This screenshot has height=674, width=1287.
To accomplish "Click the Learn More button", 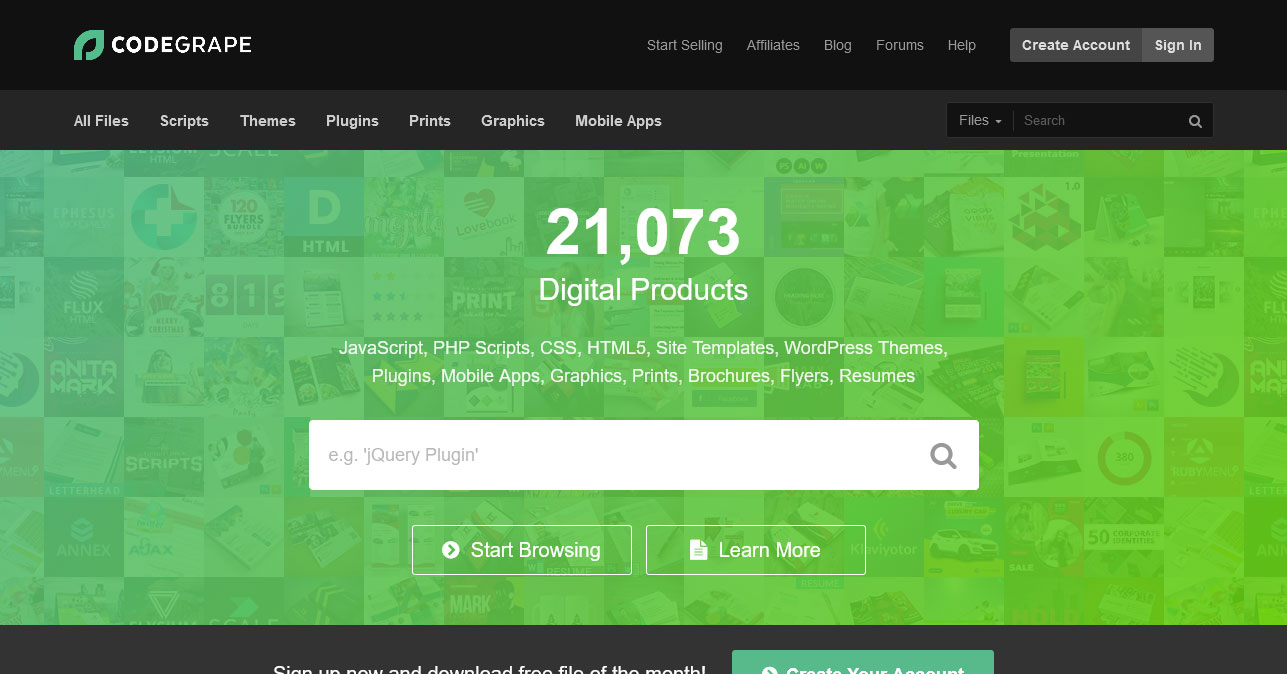I will click(x=756, y=550).
